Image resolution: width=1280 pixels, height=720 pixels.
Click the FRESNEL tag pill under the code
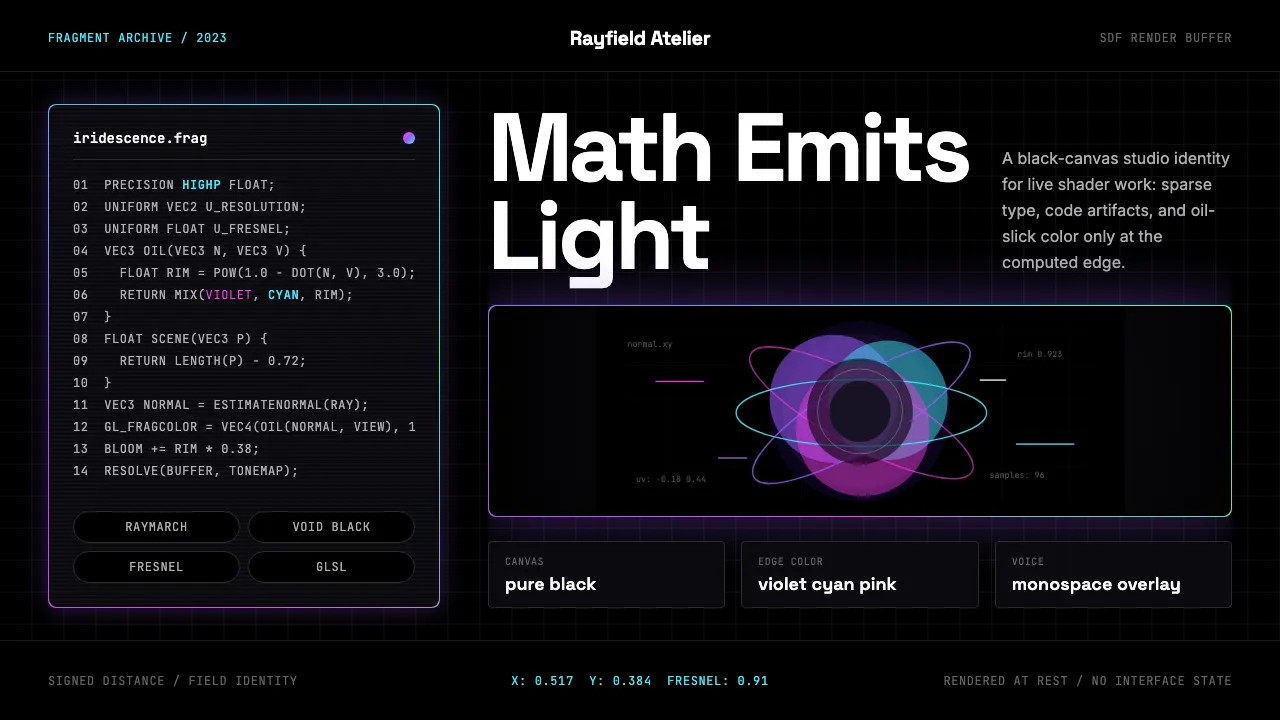pos(156,567)
